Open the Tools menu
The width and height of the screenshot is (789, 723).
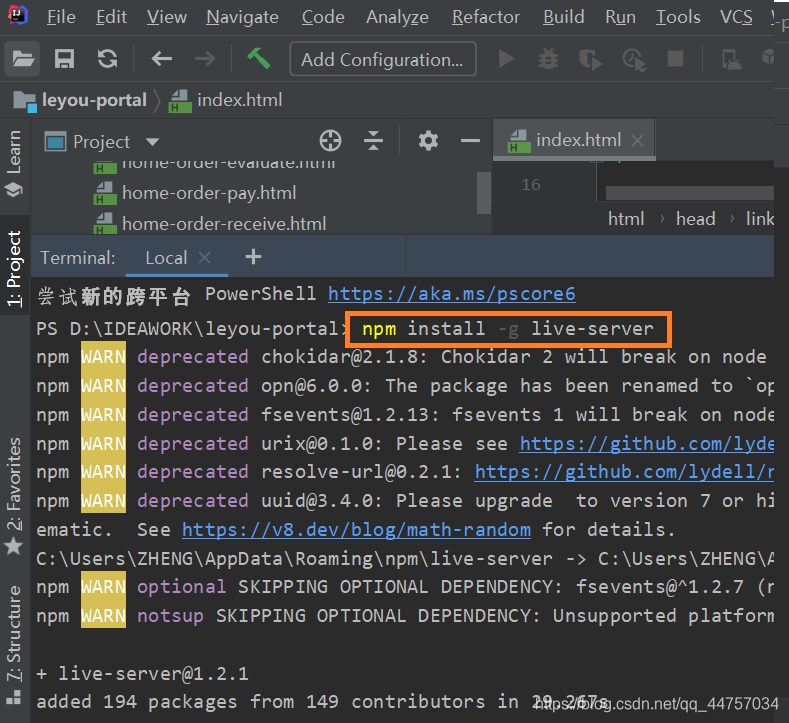tap(678, 17)
